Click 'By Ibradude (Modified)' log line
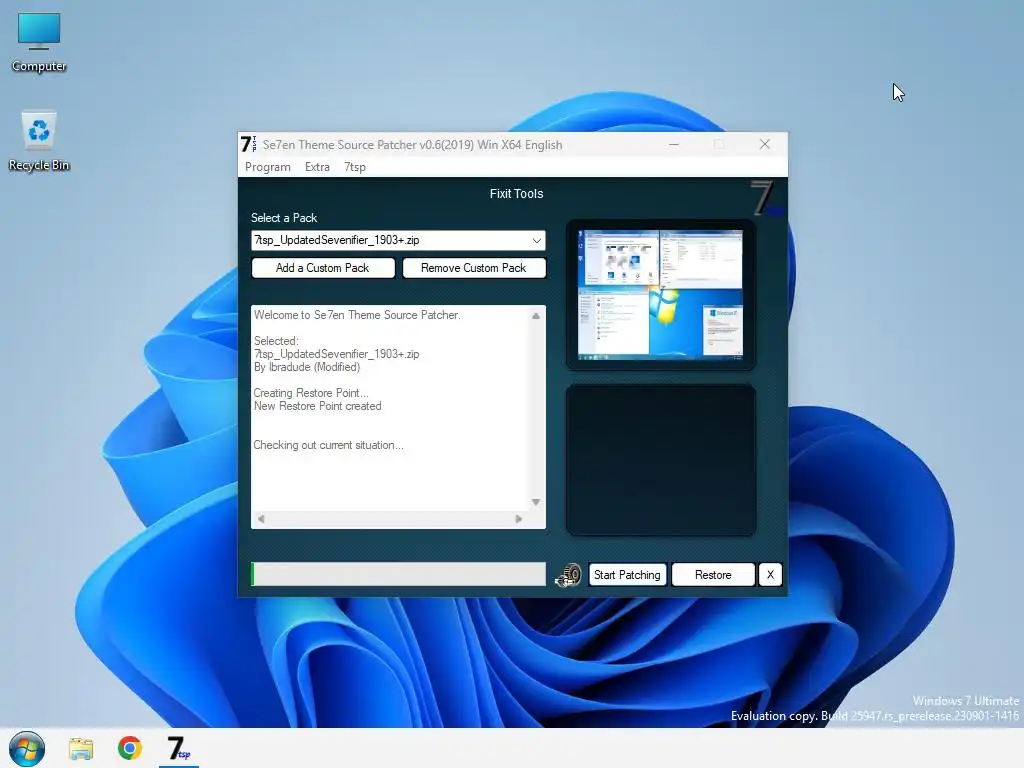This screenshot has width=1024, height=768. pos(307,367)
